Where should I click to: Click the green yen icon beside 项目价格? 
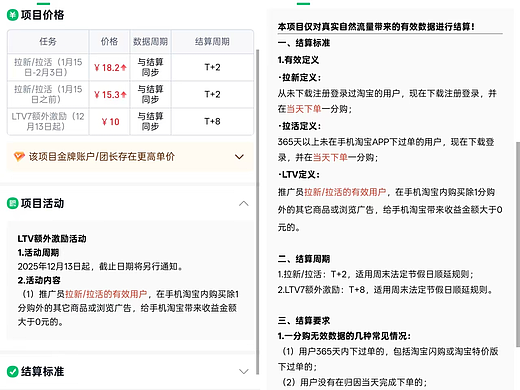pyautogui.click(x=13, y=15)
